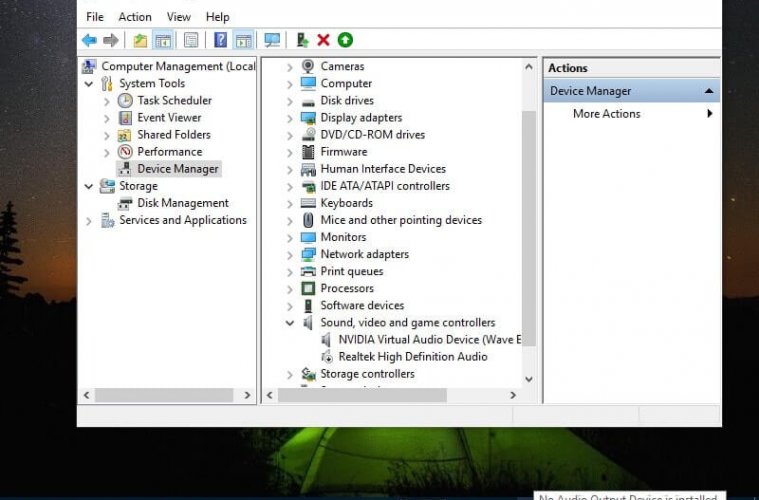Expand the Storage controllers category

click(289, 375)
